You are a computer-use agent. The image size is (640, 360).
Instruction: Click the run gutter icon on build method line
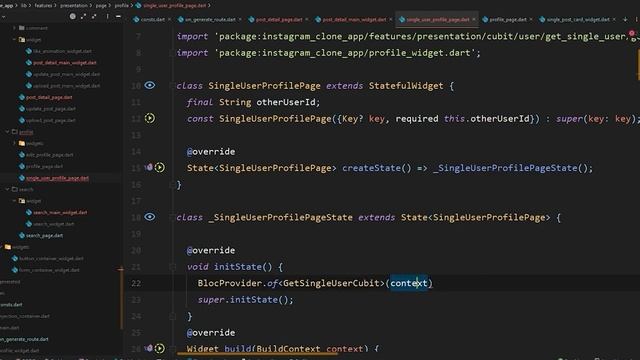tap(160, 348)
